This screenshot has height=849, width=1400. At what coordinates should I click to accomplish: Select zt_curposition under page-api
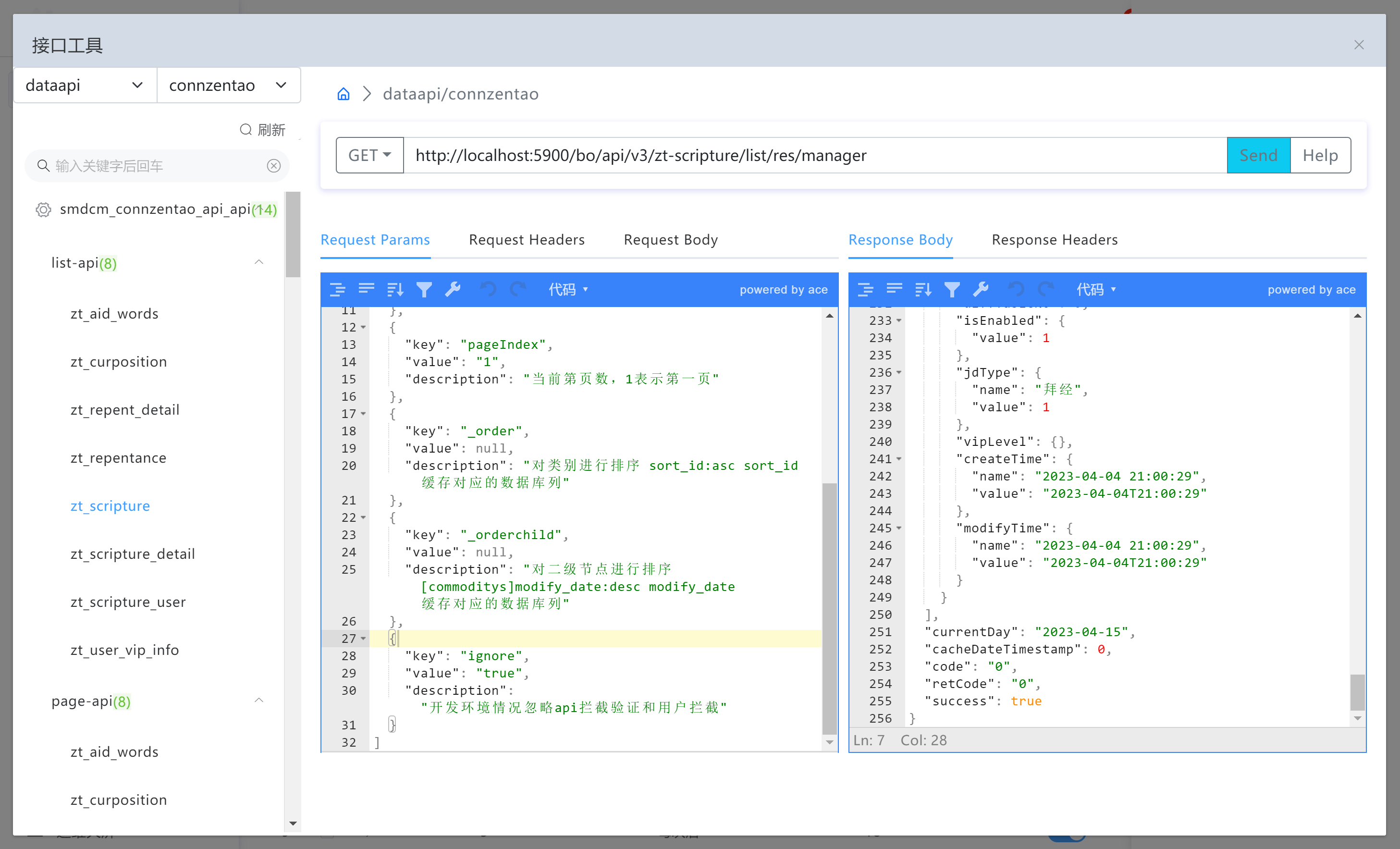[118, 800]
